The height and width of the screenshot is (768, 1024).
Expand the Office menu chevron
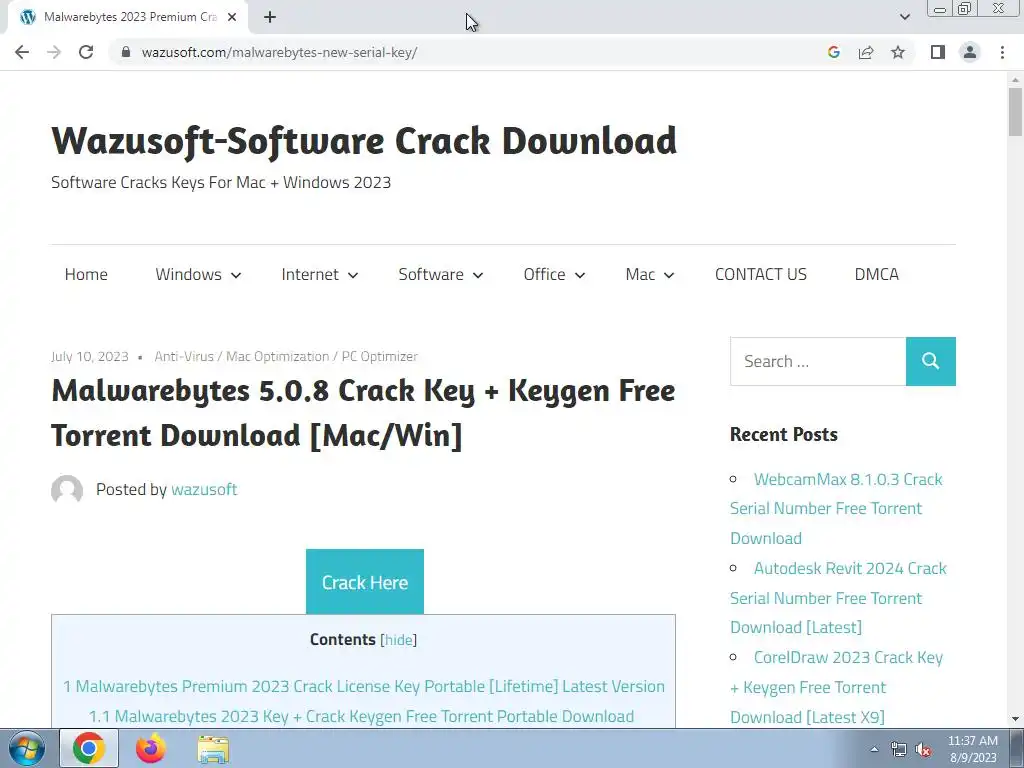pos(580,276)
